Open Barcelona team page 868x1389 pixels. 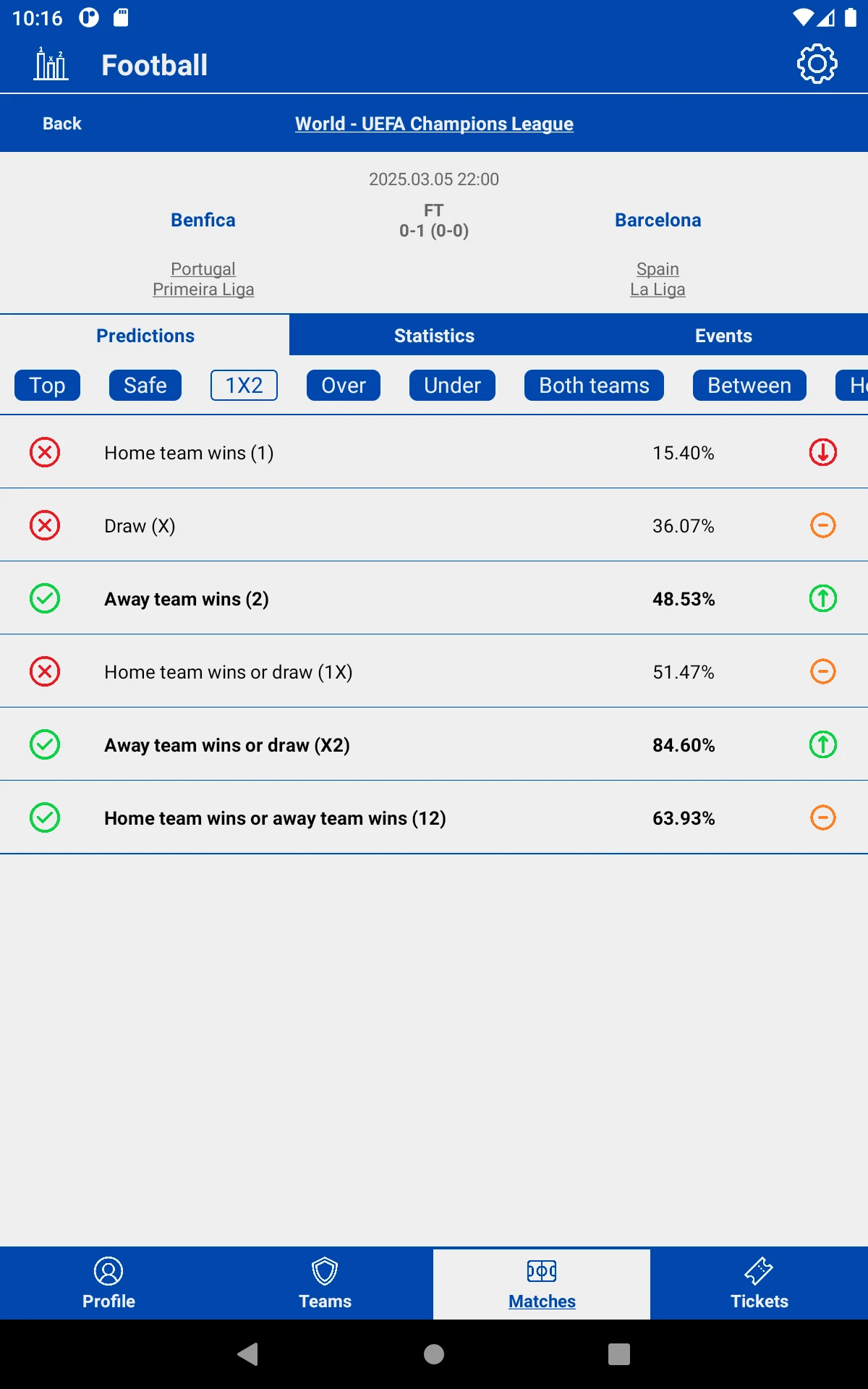[x=658, y=220]
